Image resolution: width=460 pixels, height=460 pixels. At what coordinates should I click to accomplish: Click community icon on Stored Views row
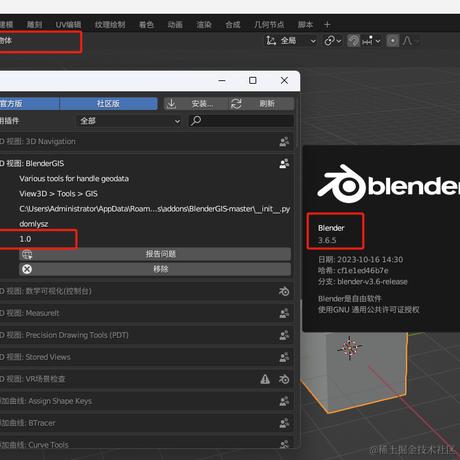coord(284,357)
